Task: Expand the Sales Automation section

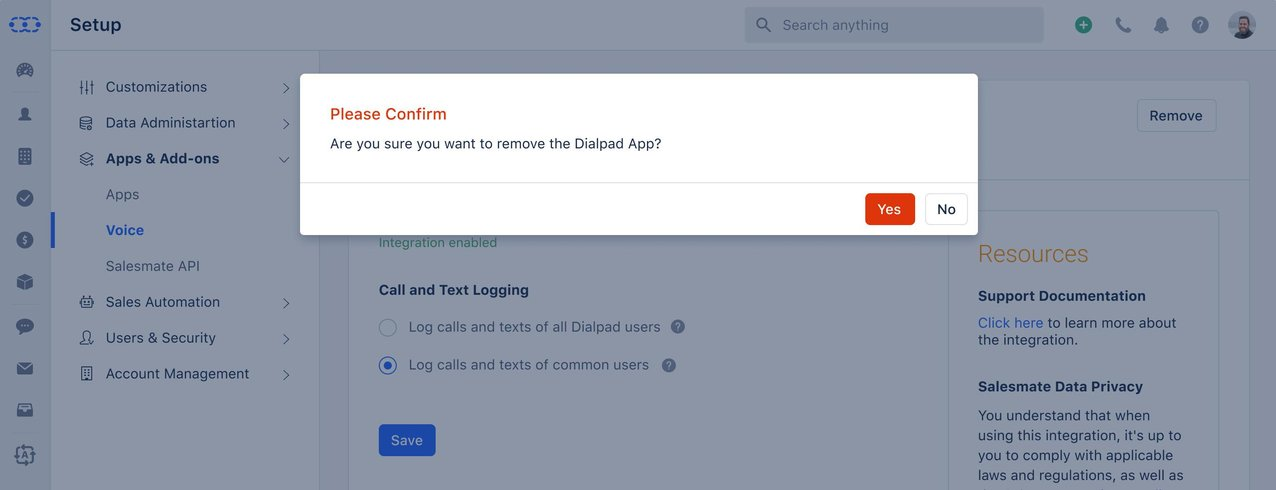Action: [x=185, y=302]
